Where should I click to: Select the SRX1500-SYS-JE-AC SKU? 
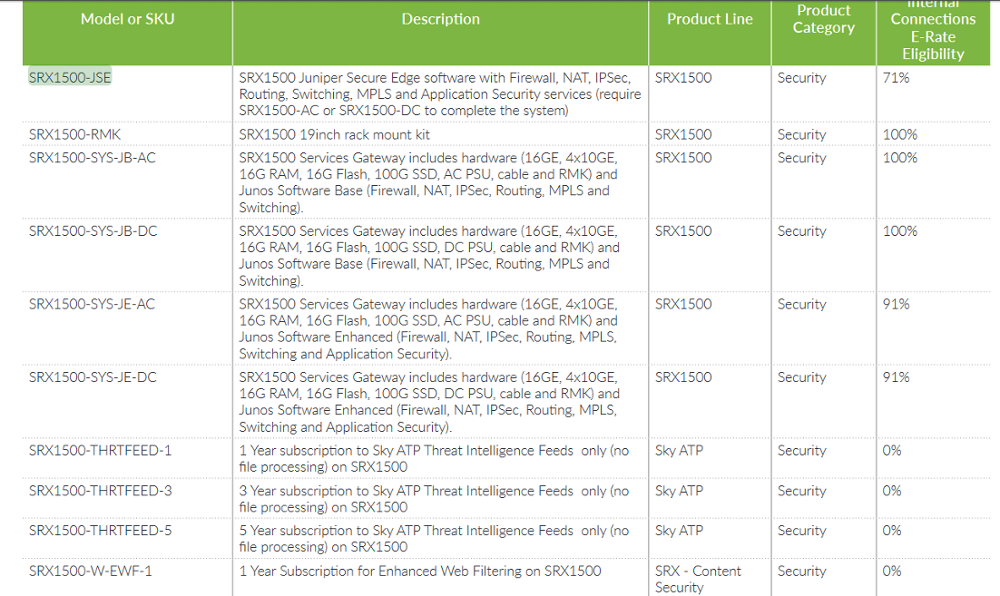pyautogui.click(x=92, y=304)
